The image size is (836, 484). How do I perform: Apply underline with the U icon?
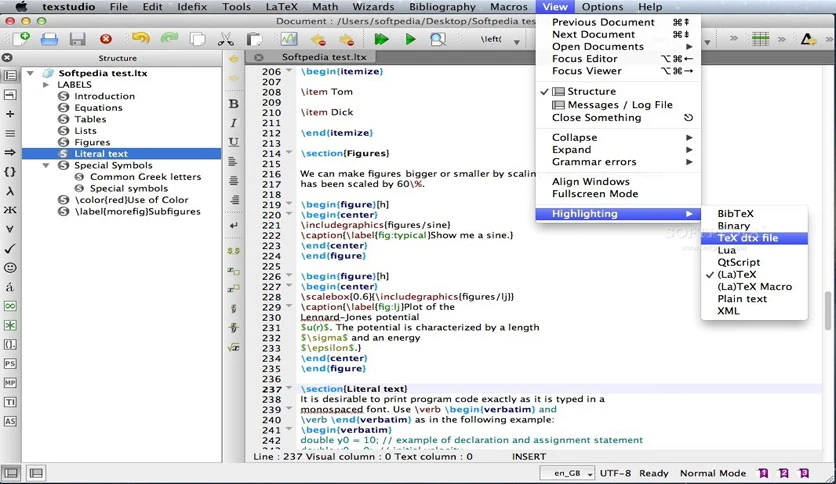pos(234,142)
